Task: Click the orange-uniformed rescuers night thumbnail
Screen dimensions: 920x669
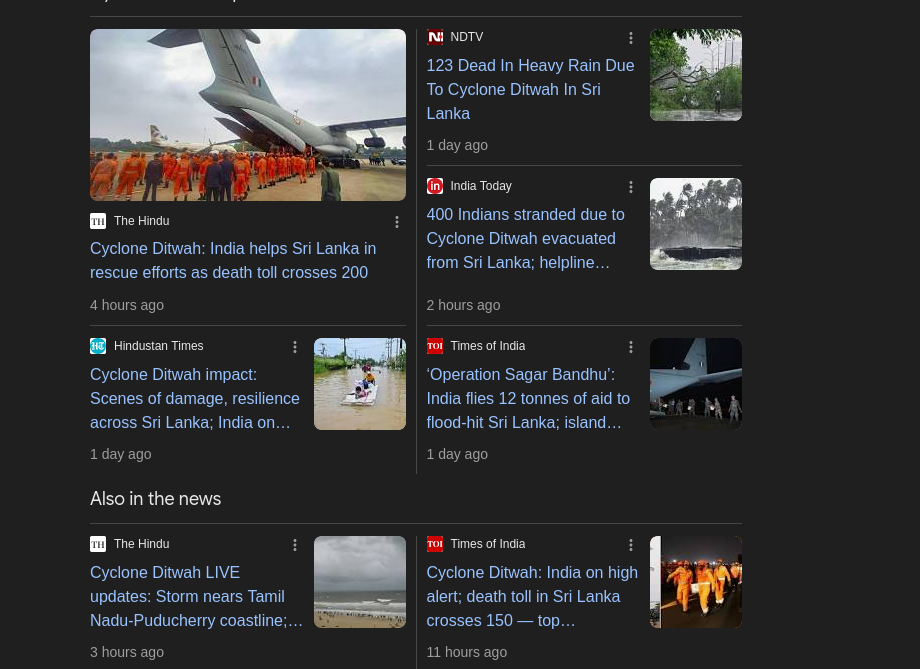Action: tap(696, 582)
